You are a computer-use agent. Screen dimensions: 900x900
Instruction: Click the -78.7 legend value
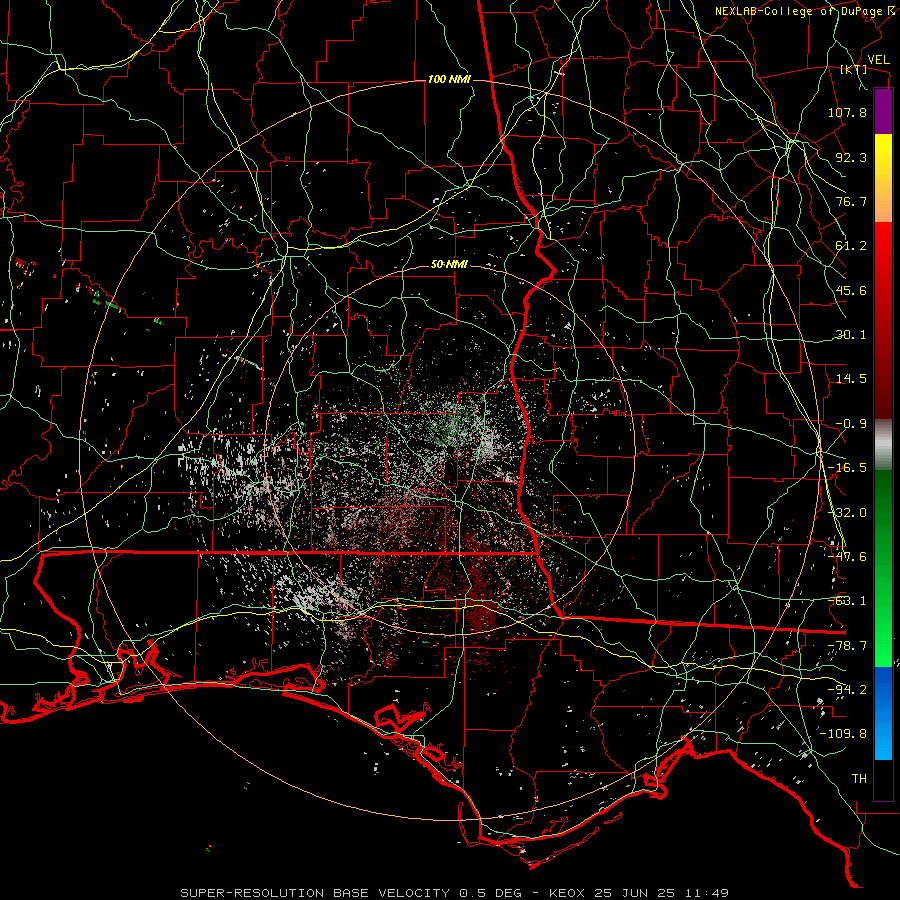point(847,646)
